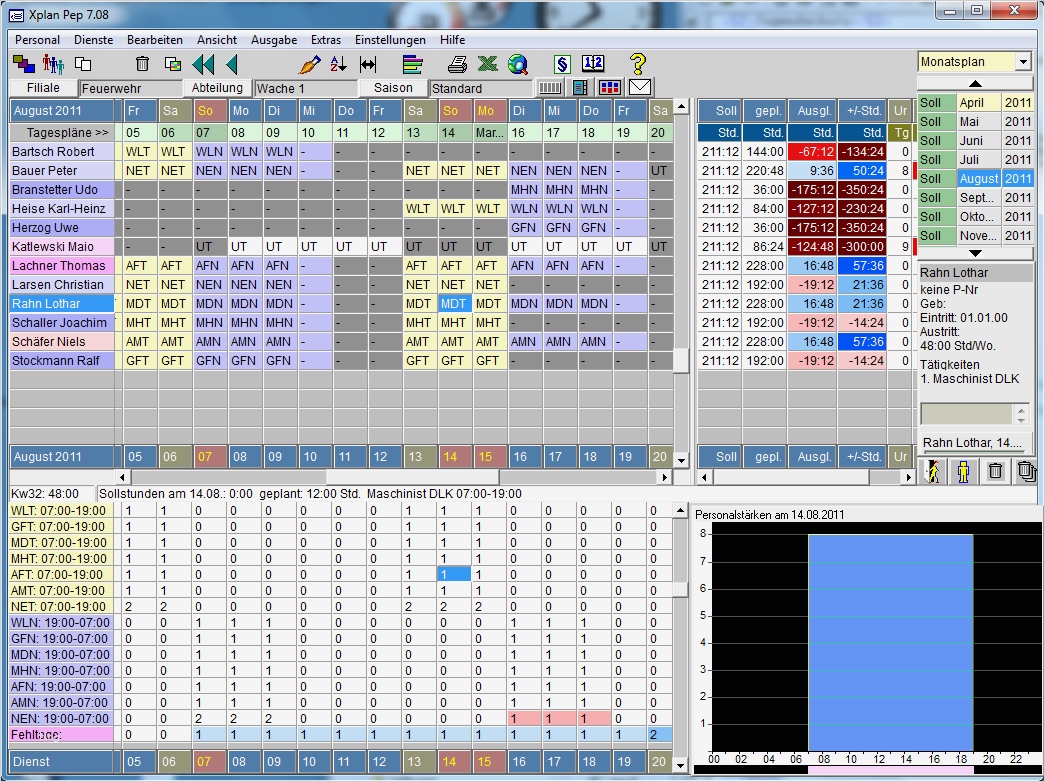1045x782 pixels.
Task: Click the blue book panel icon
Action: click(x=580, y=87)
